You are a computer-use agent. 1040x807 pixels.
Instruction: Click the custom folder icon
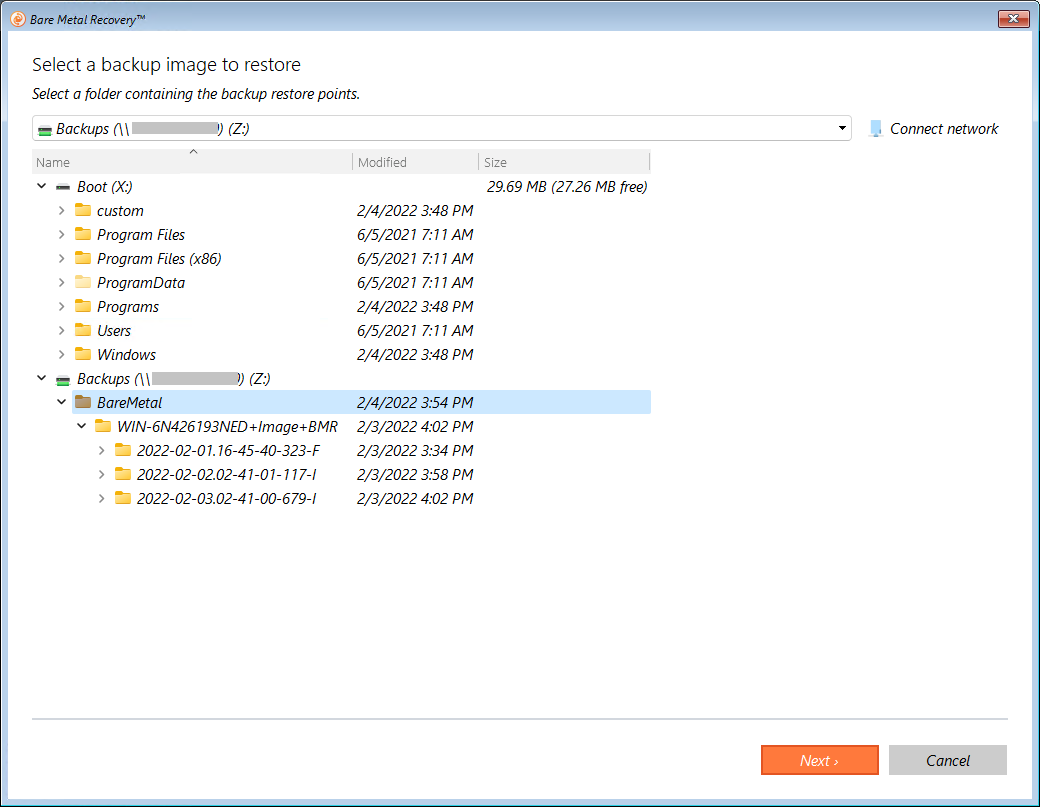[x=83, y=211]
